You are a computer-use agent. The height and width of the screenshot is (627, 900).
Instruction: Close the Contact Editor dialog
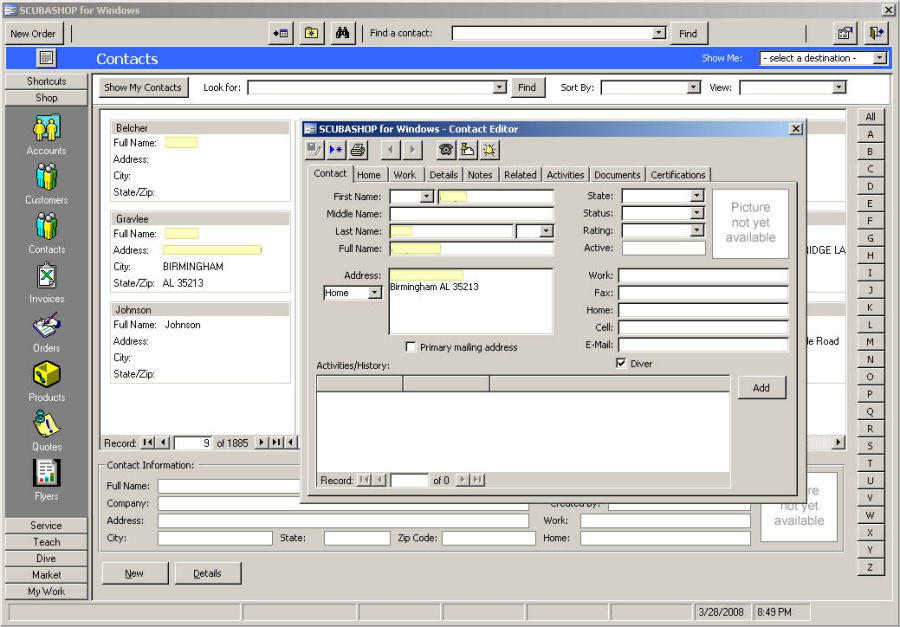pos(796,129)
